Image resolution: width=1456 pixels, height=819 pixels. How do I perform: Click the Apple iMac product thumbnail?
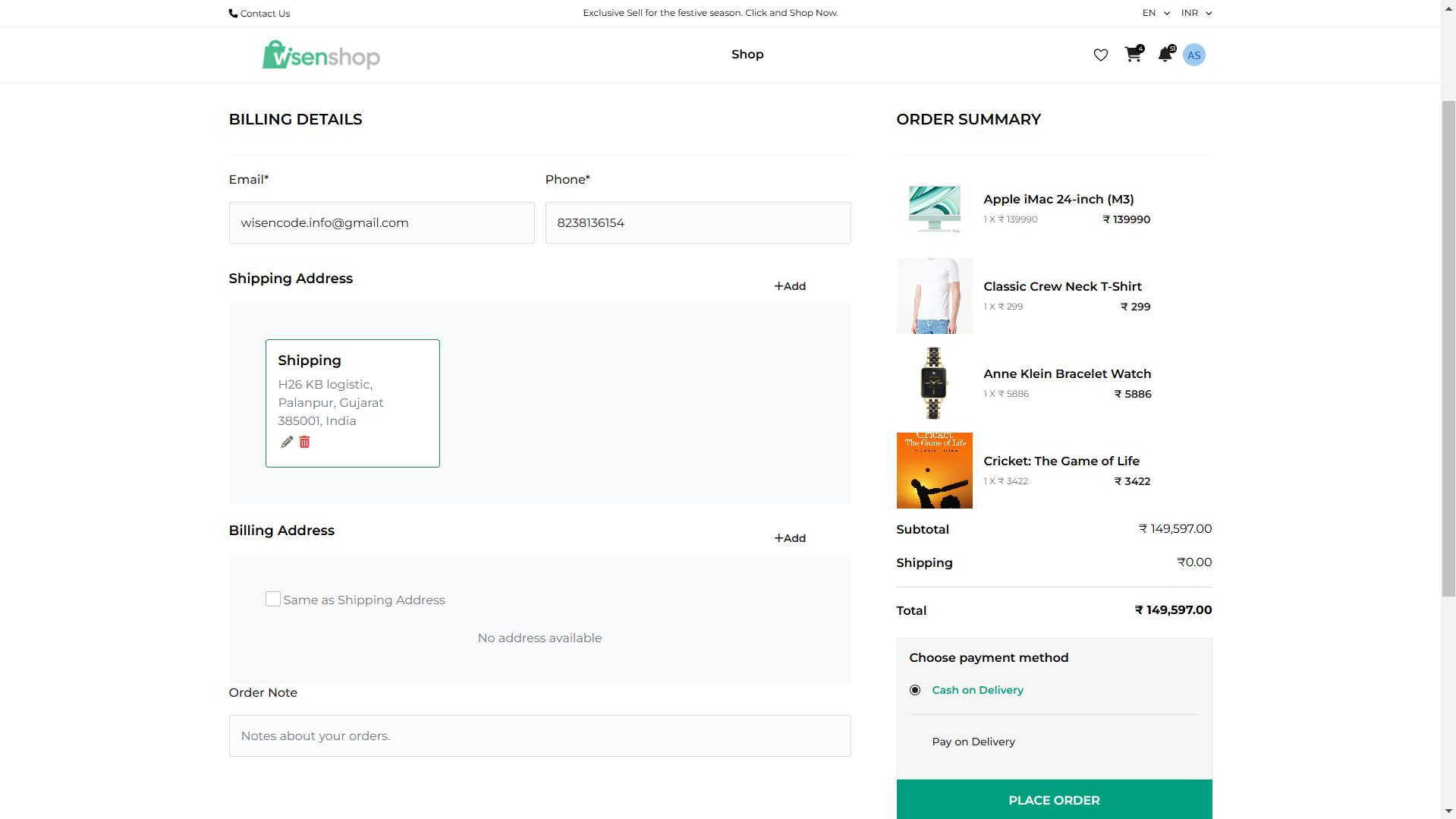pyautogui.click(x=934, y=209)
